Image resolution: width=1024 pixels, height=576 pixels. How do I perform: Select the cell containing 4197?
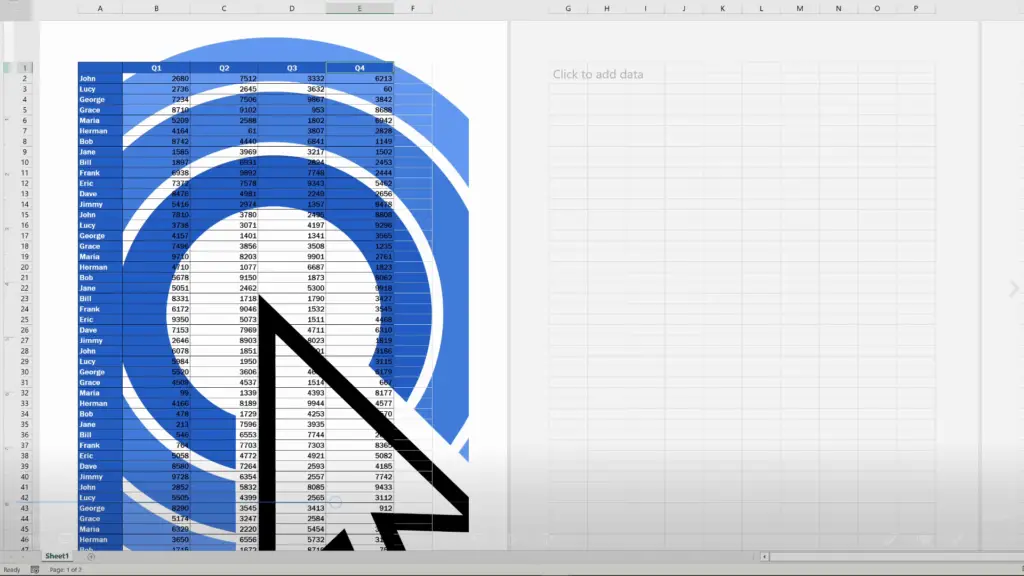click(292, 225)
